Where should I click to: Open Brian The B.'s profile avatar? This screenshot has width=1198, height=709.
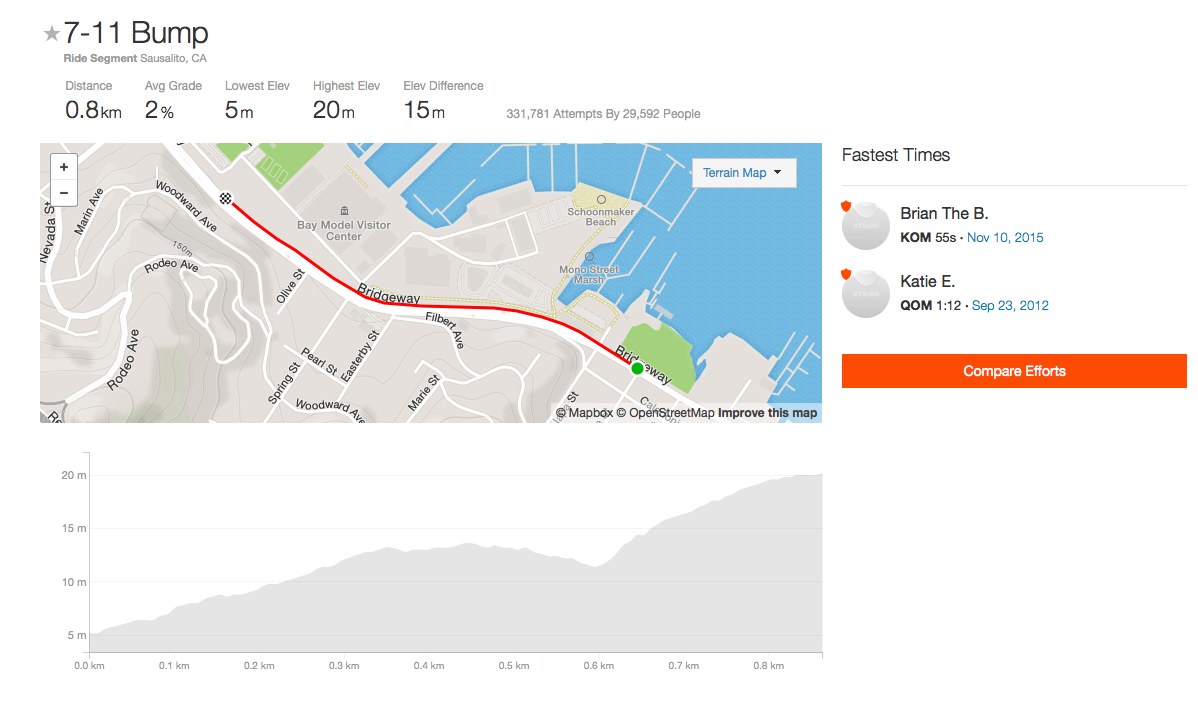[x=865, y=225]
